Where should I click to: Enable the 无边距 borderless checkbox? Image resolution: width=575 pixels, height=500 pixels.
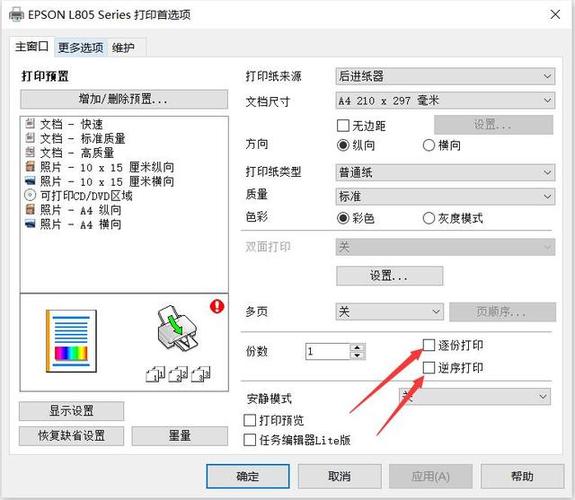(x=343, y=125)
